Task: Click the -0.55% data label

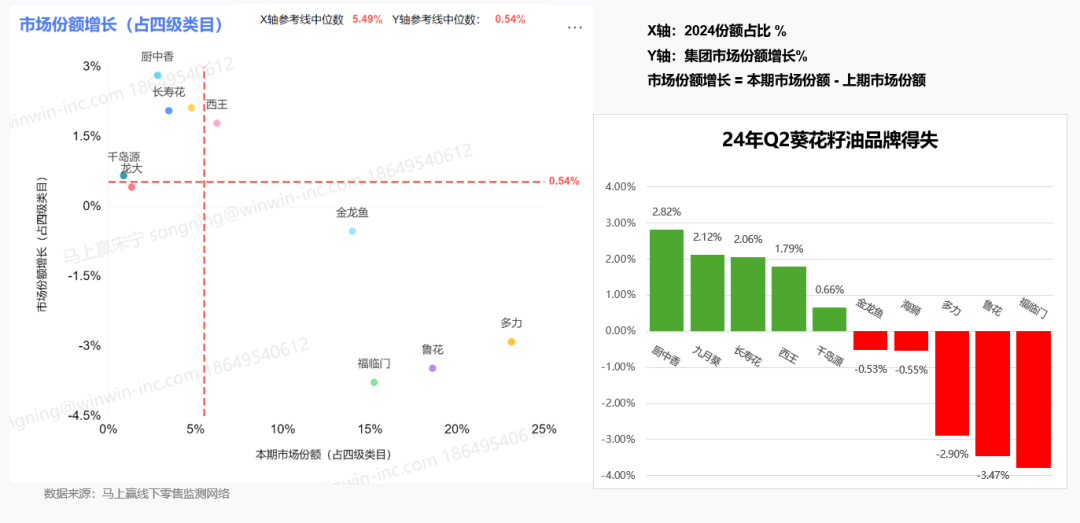Action: (911, 369)
